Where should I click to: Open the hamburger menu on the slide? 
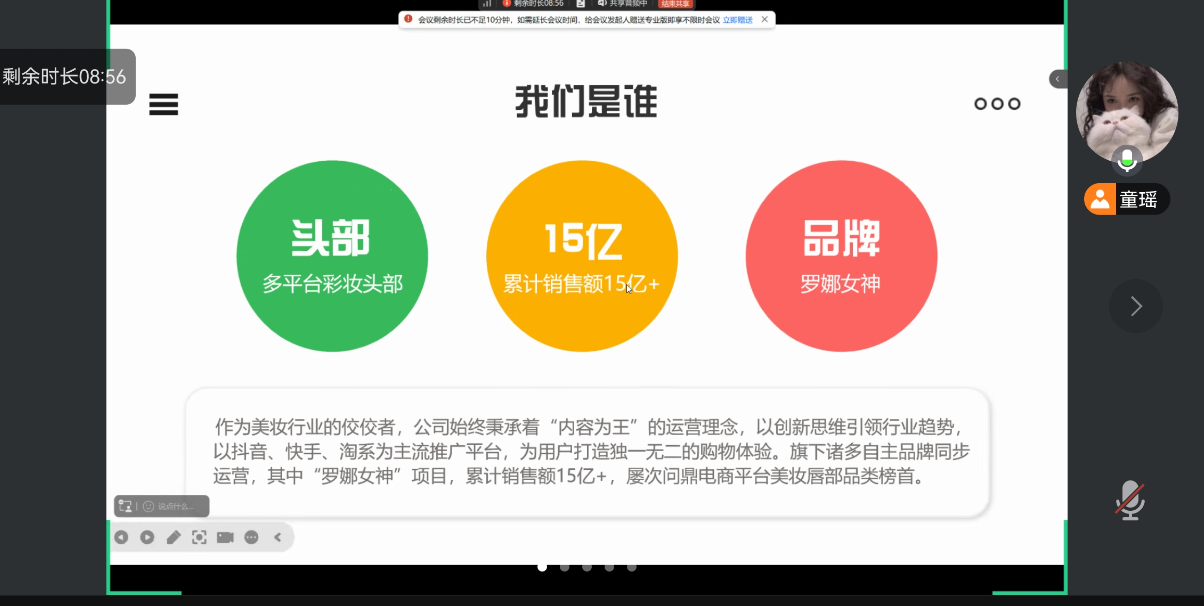pos(163,104)
